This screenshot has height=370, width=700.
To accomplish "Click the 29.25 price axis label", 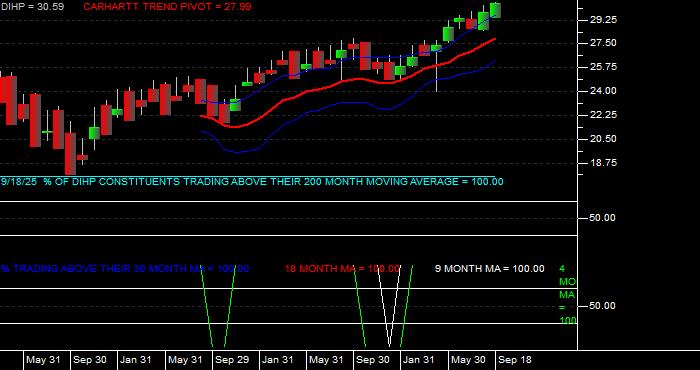I will (x=603, y=20).
